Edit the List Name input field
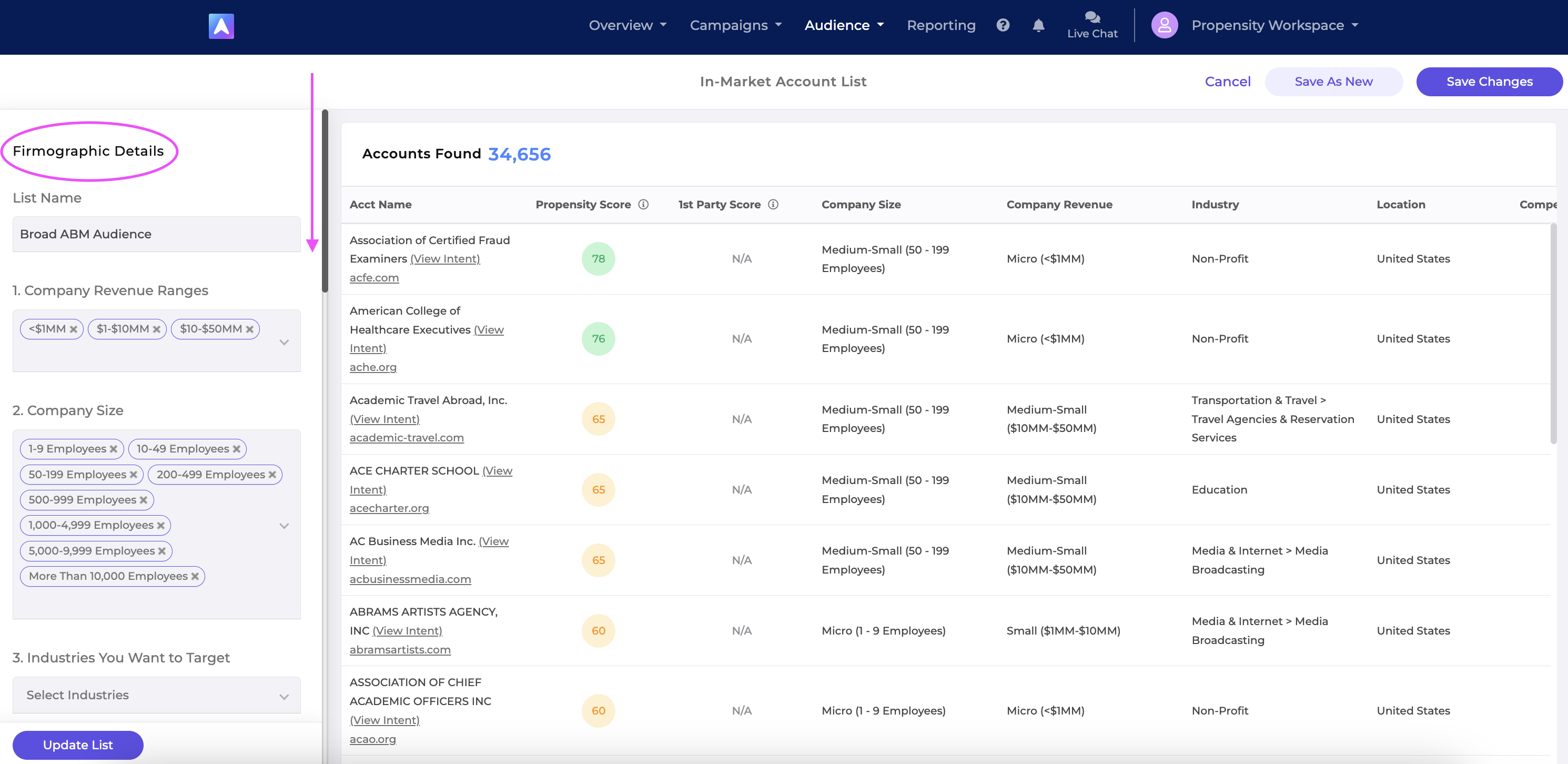1568x764 pixels. (x=156, y=234)
